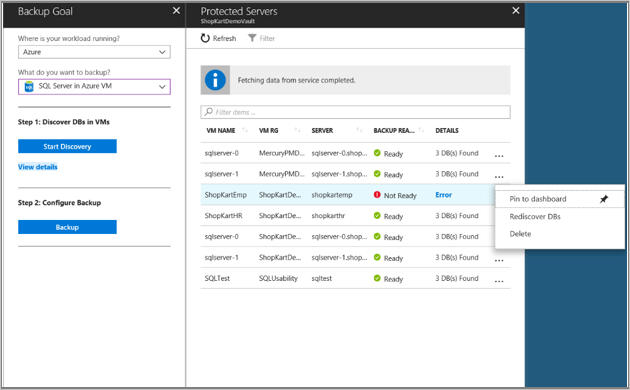Click the red Not Ready status icon

(377, 195)
